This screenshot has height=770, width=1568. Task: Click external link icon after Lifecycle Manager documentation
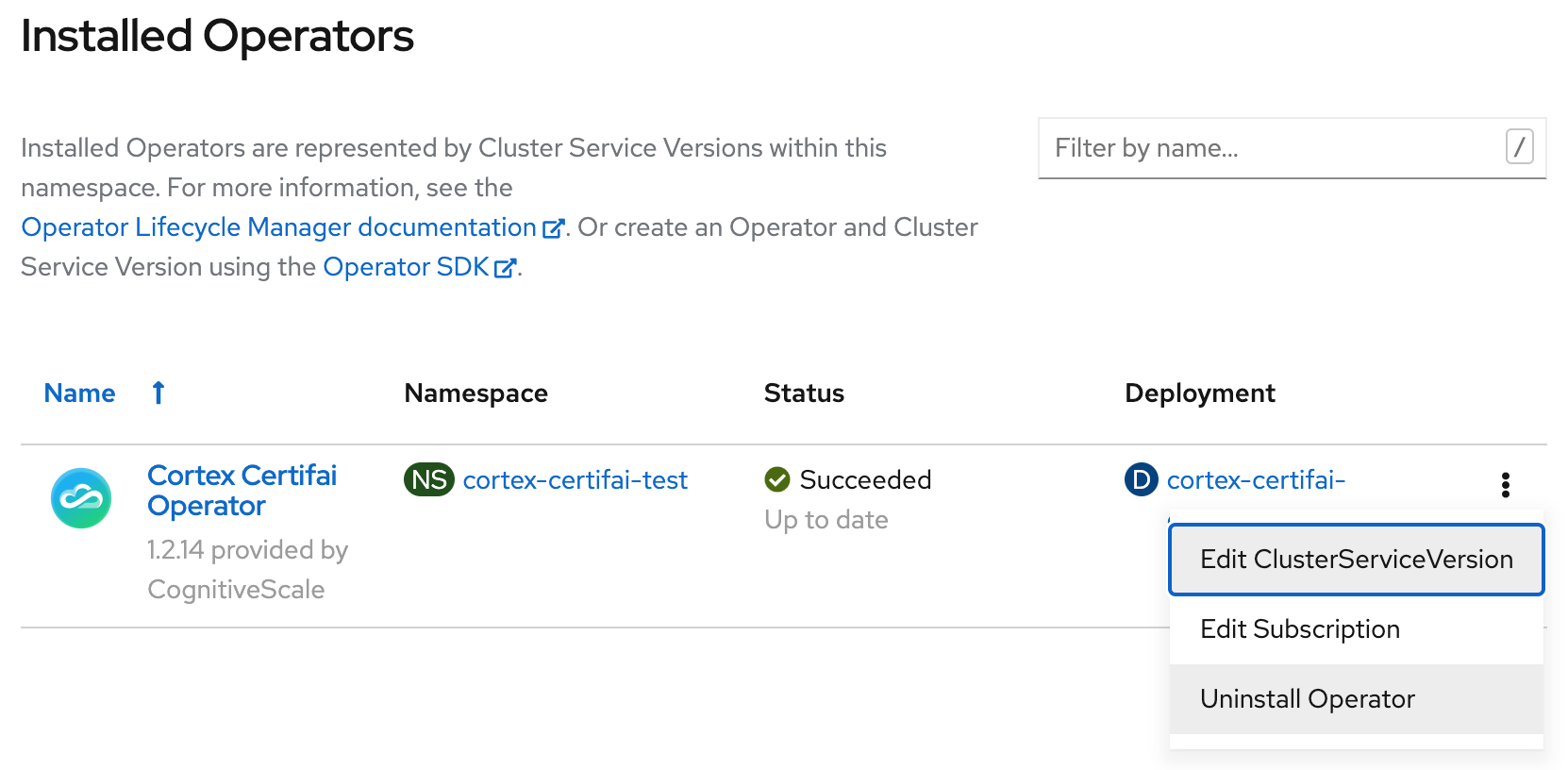(554, 228)
